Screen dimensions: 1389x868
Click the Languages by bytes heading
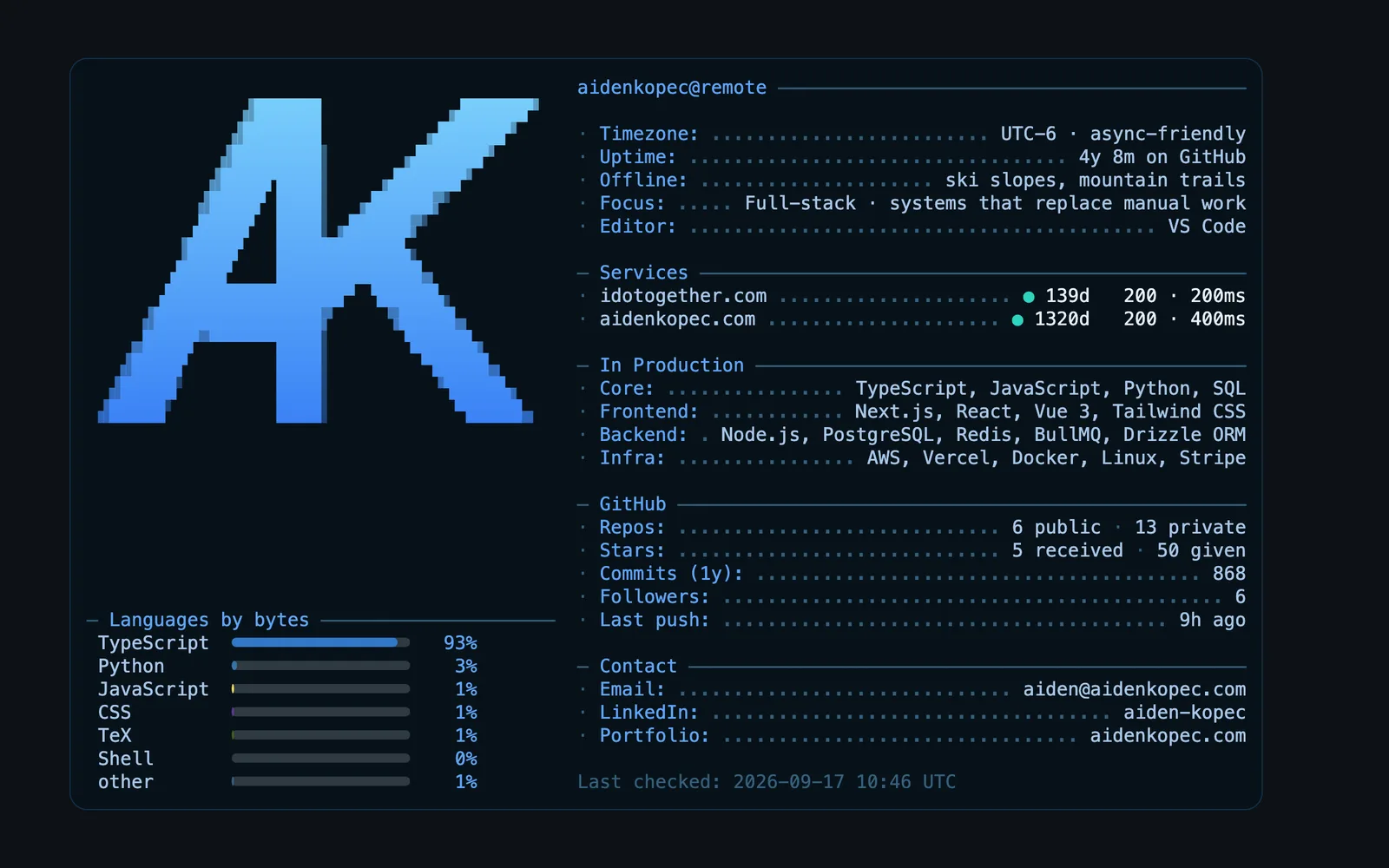pos(208,620)
